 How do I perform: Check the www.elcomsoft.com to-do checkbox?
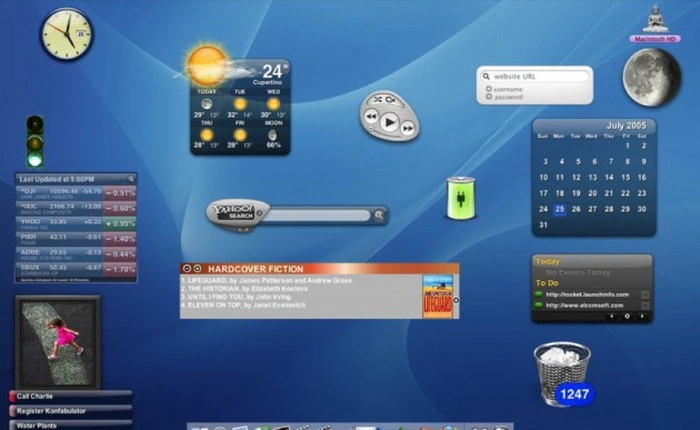tap(645, 305)
